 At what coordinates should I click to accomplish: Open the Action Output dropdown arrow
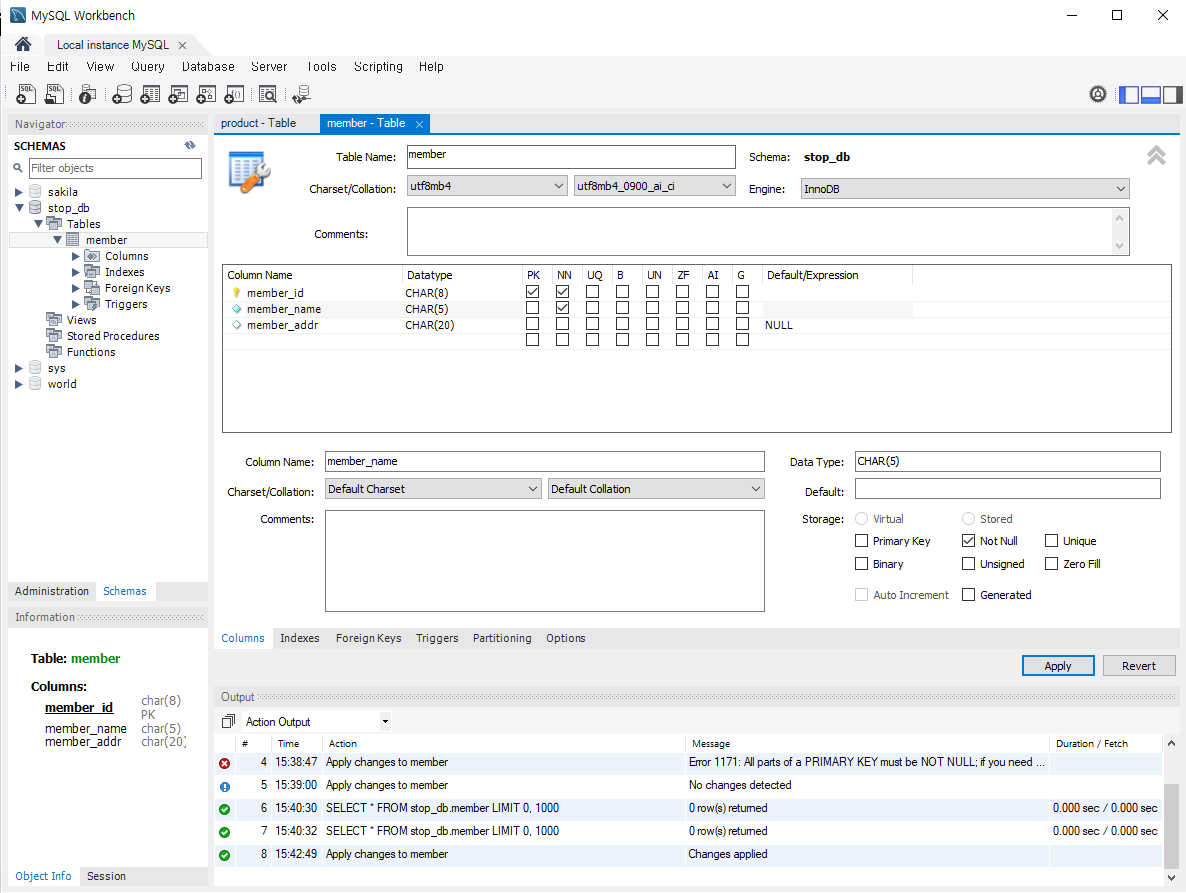tap(385, 721)
